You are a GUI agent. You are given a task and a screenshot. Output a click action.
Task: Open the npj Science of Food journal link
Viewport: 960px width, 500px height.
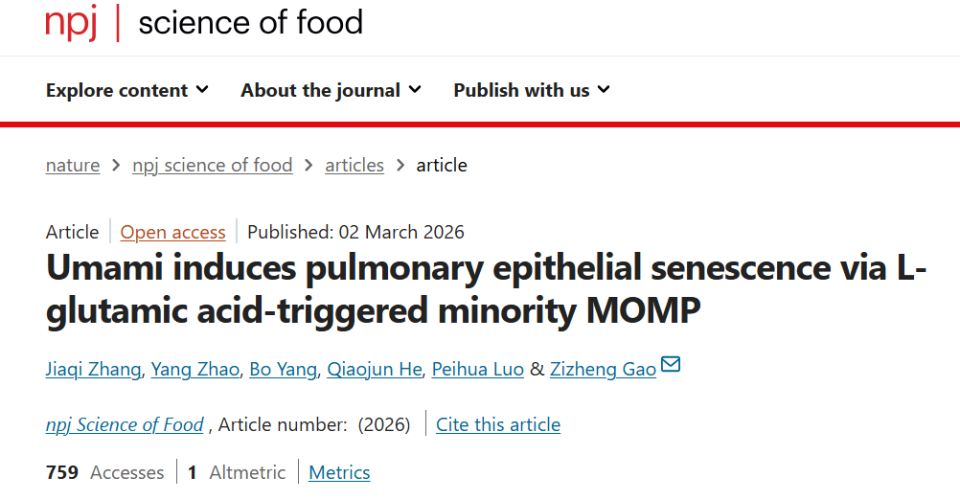point(124,424)
